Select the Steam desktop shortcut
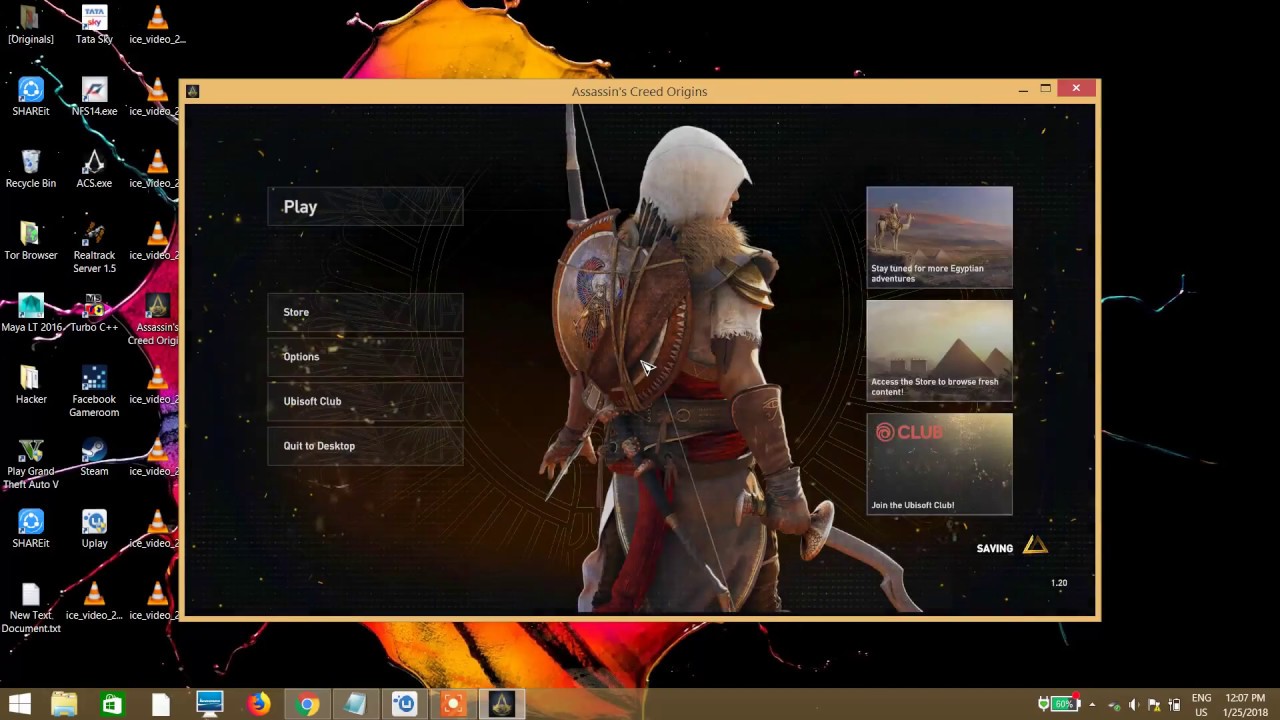1280x720 pixels. 94,457
